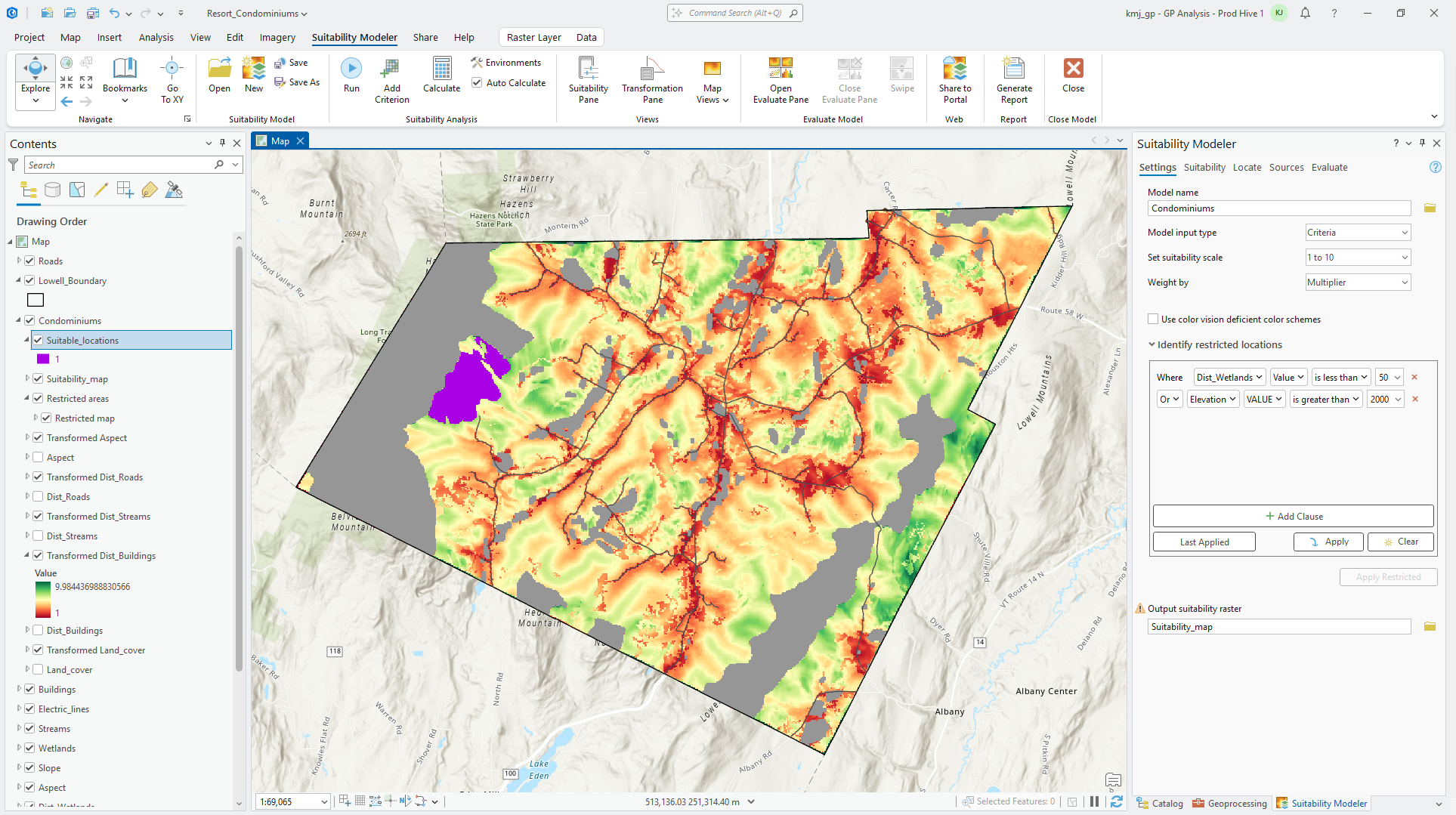Viewport: 1456px width, 815px height.
Task: Open the Analysis ribbon tab
Action: (x=156, y=37)
